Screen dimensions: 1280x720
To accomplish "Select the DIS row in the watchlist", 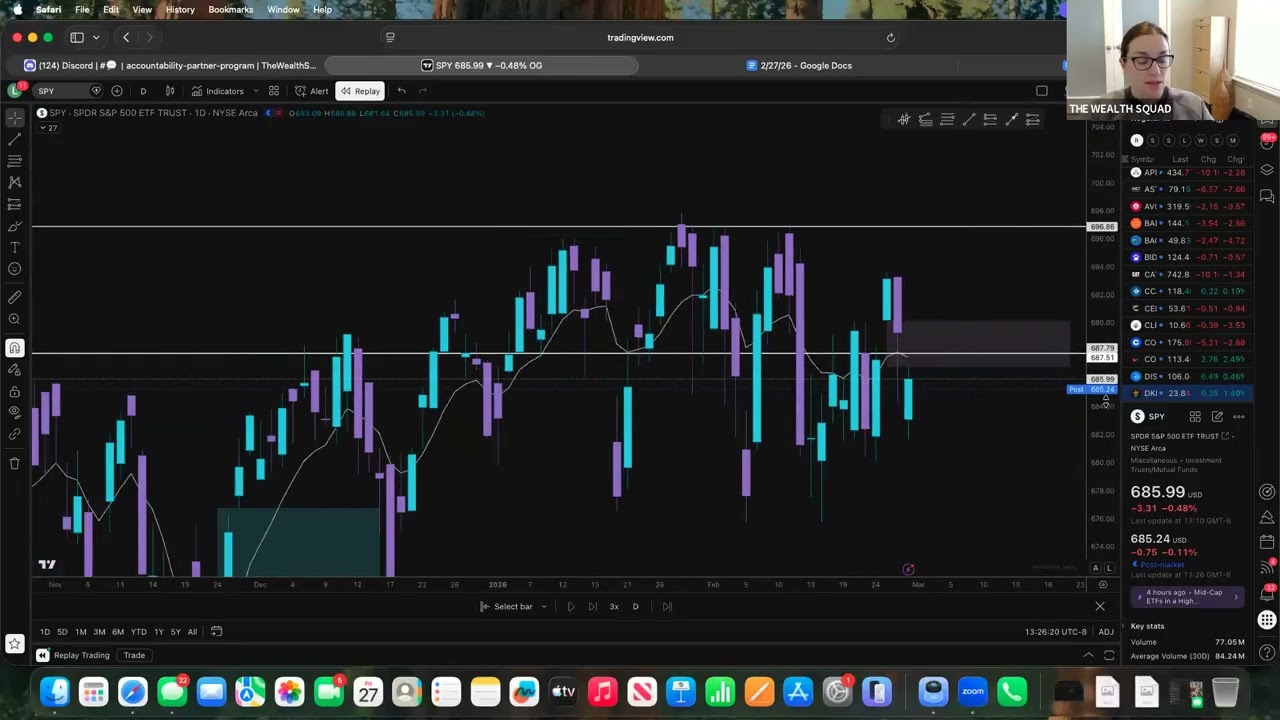I will point(1188,376).
